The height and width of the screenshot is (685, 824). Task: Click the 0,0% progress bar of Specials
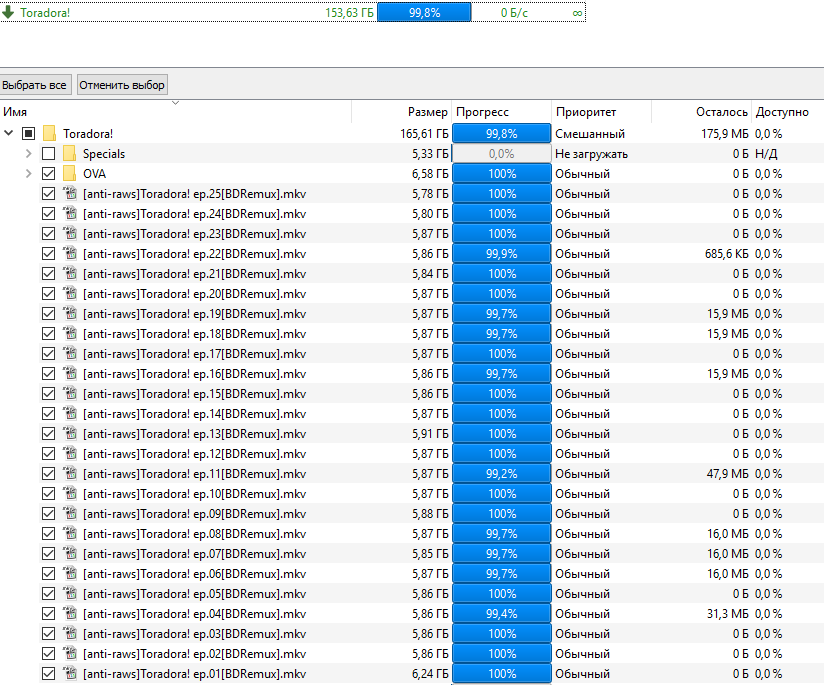(501, 154)
